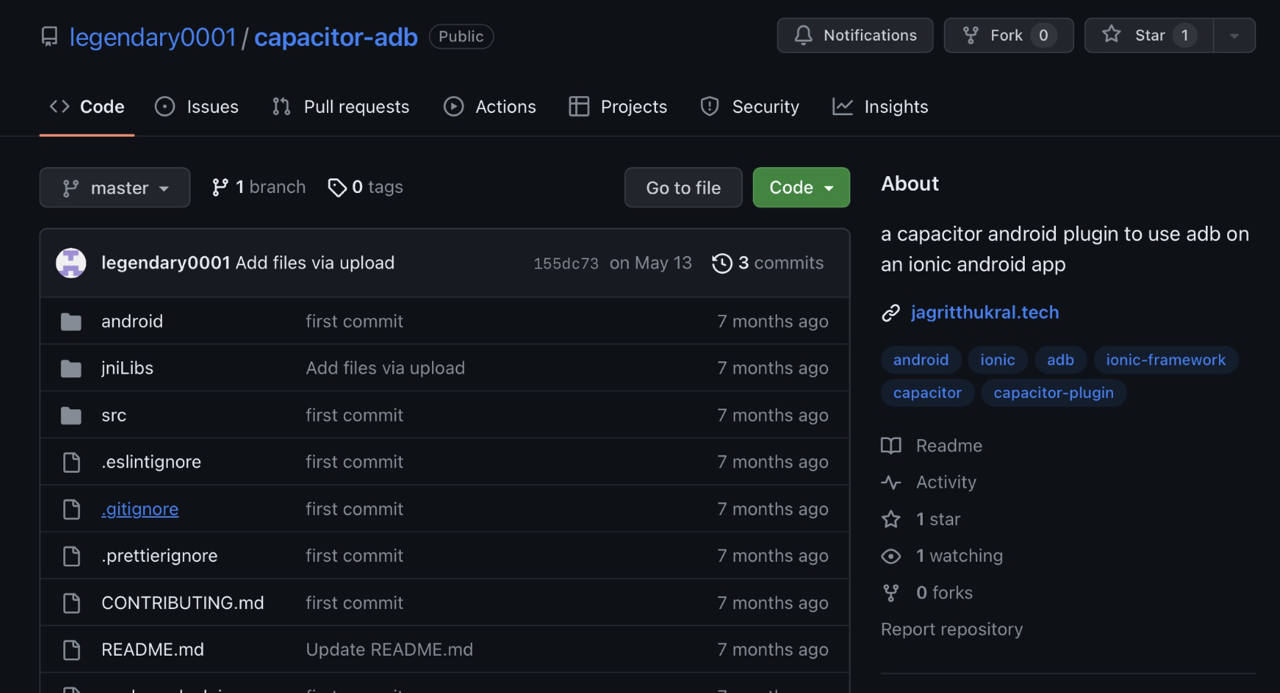Click the Notifications bell icon
The height and width of the screenshot is (693, 1280).
click(803, 35)
